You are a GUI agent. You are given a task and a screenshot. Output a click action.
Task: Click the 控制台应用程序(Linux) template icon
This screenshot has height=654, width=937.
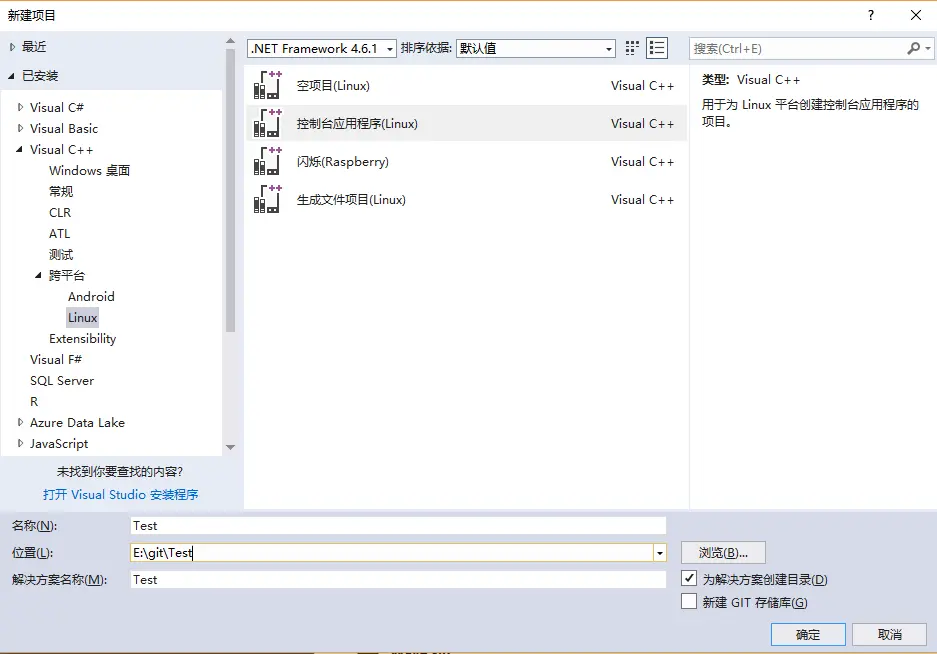click(x=267, y=123)
